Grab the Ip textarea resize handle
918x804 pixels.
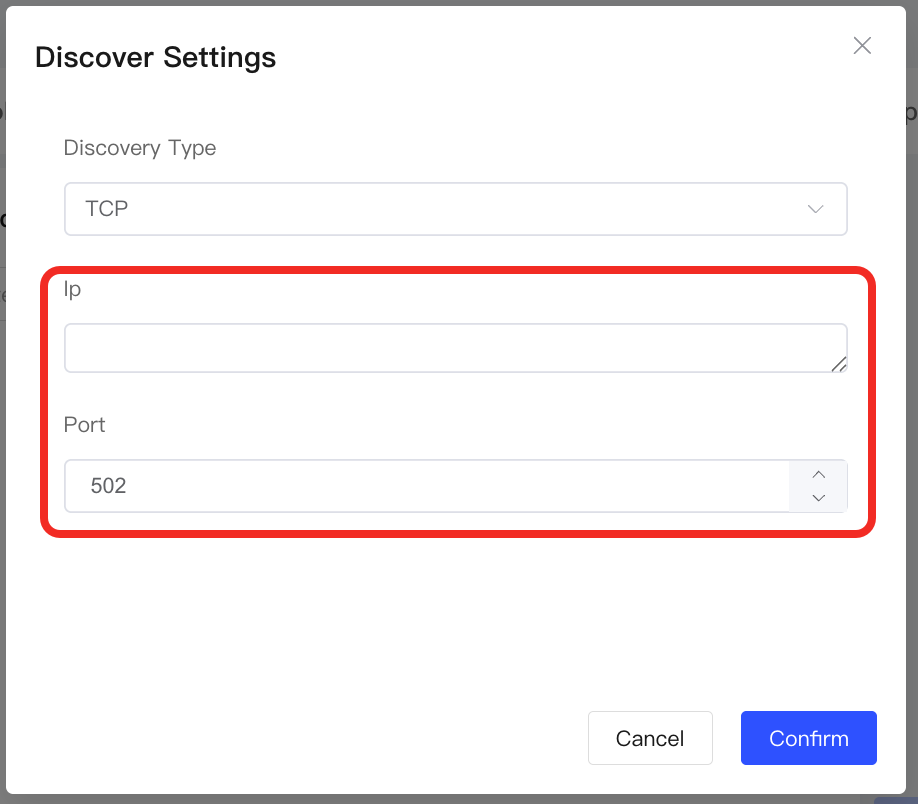(839, 364)
